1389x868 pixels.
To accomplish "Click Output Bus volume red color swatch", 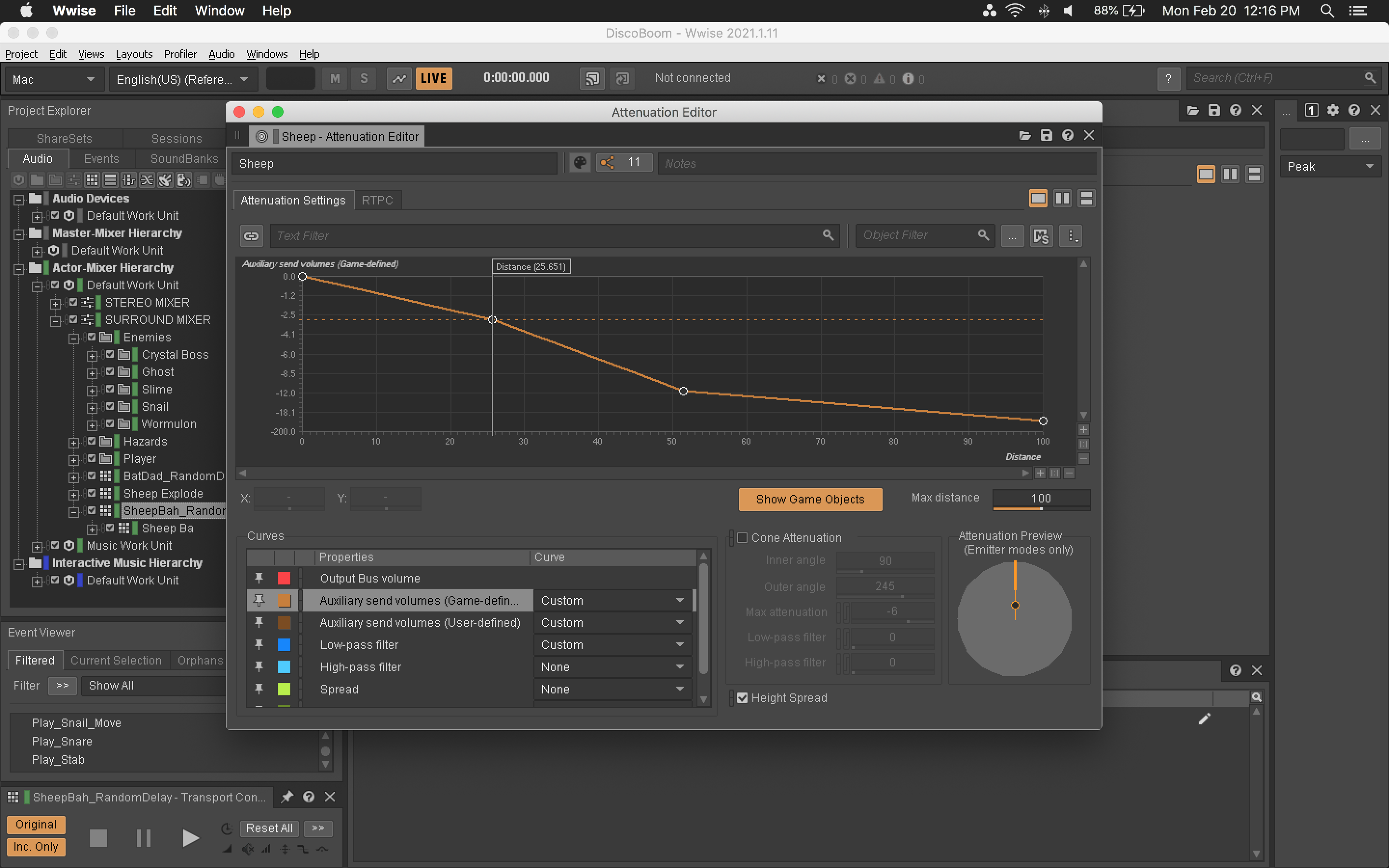I will pyautogui.click(x=284, y=578).
